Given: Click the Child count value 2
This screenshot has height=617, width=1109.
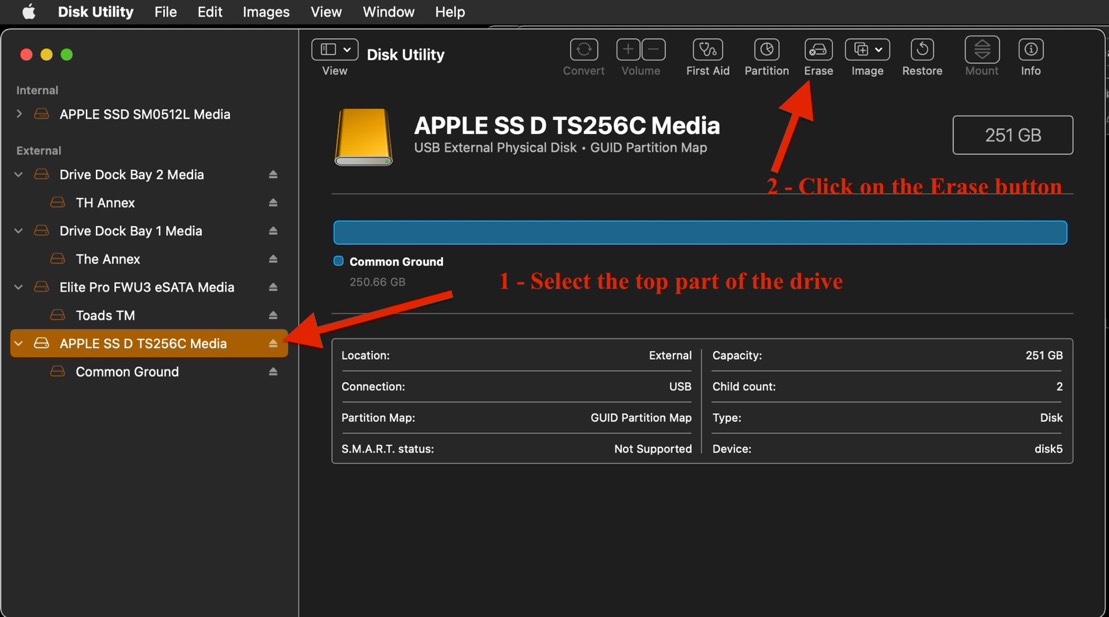Looking at the screenshot, I should tap(1059, 386).
